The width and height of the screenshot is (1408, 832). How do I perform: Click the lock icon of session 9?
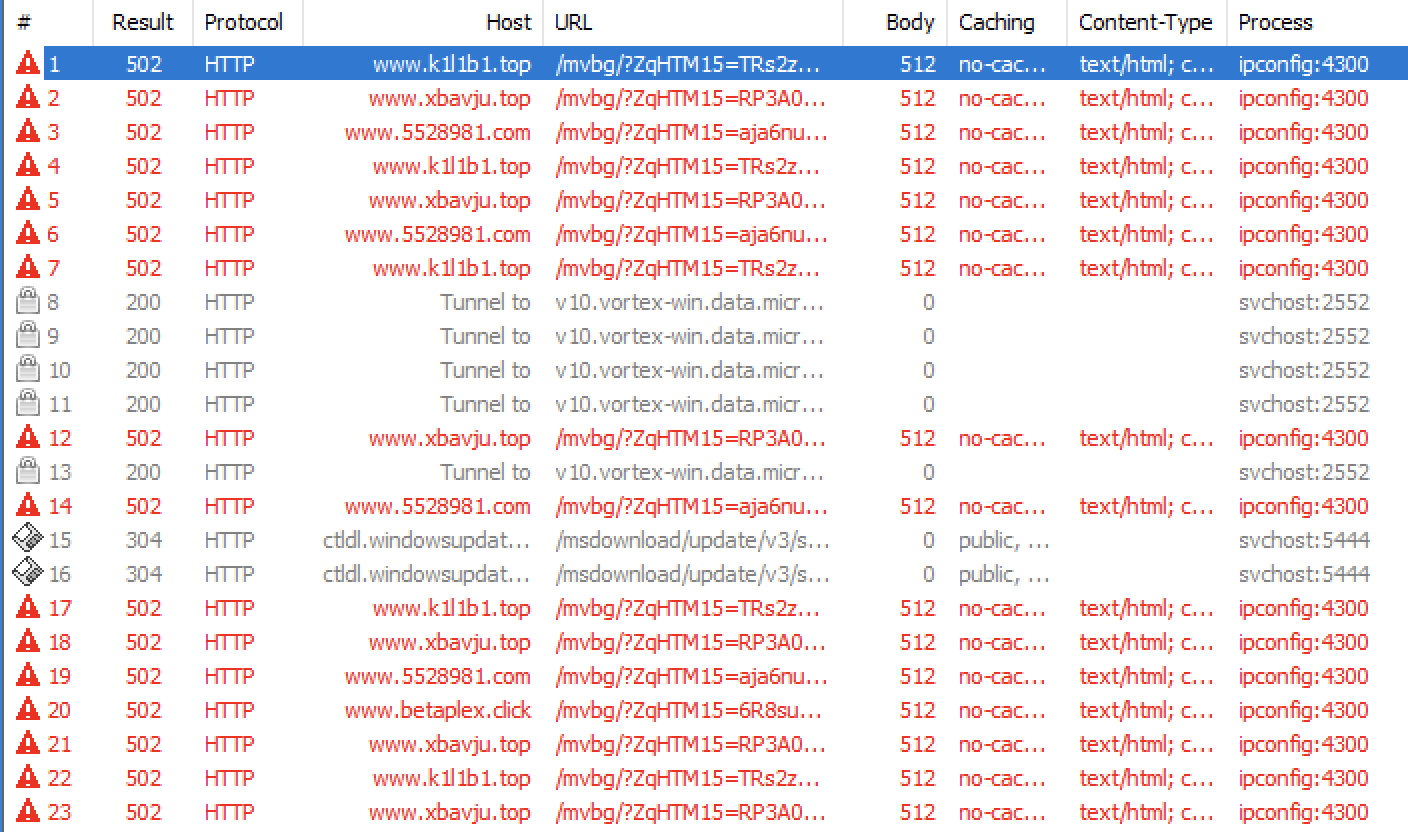tap(28, 335)
